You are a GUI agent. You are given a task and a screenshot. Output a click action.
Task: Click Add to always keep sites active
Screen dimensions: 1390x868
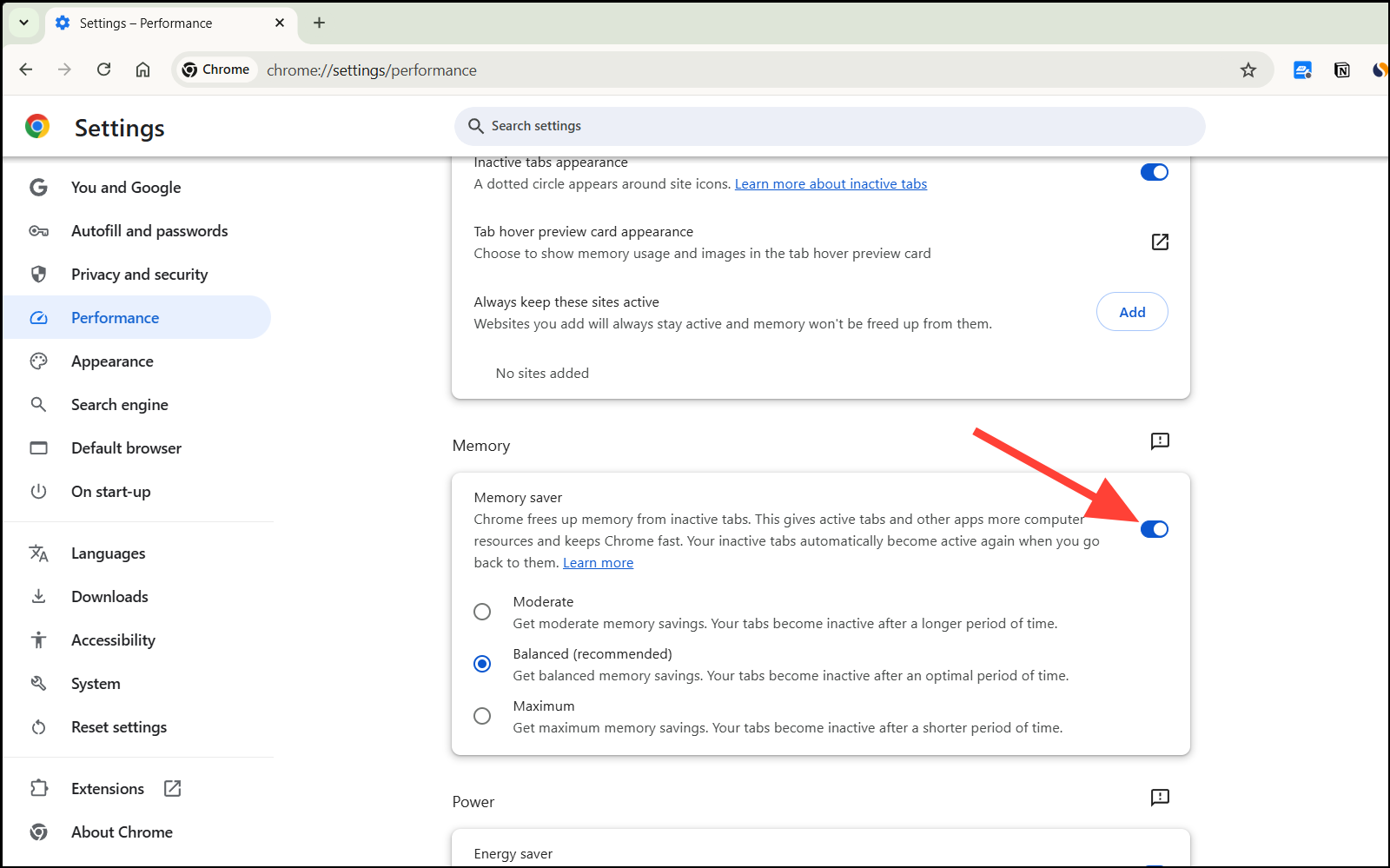tap(1132, 311)
